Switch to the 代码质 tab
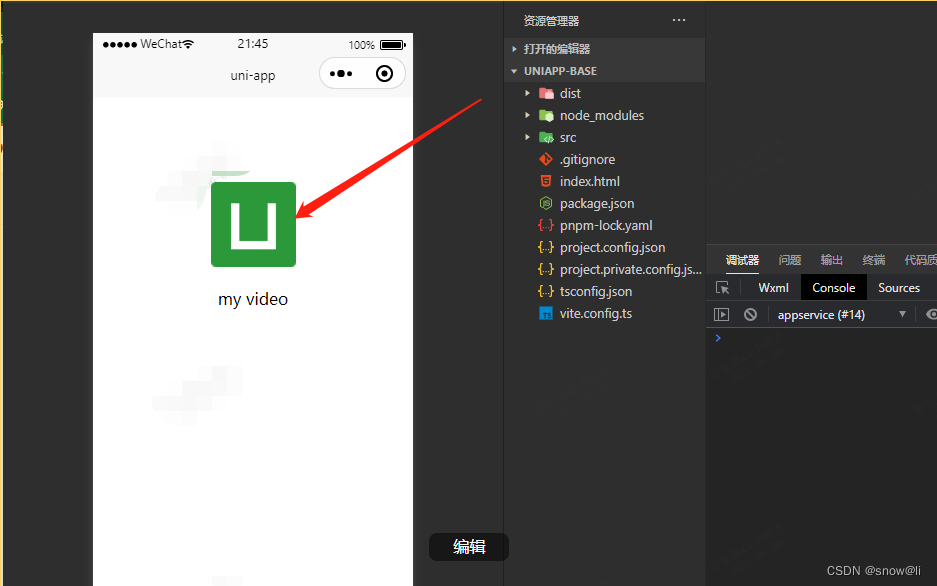 (920, 260)
